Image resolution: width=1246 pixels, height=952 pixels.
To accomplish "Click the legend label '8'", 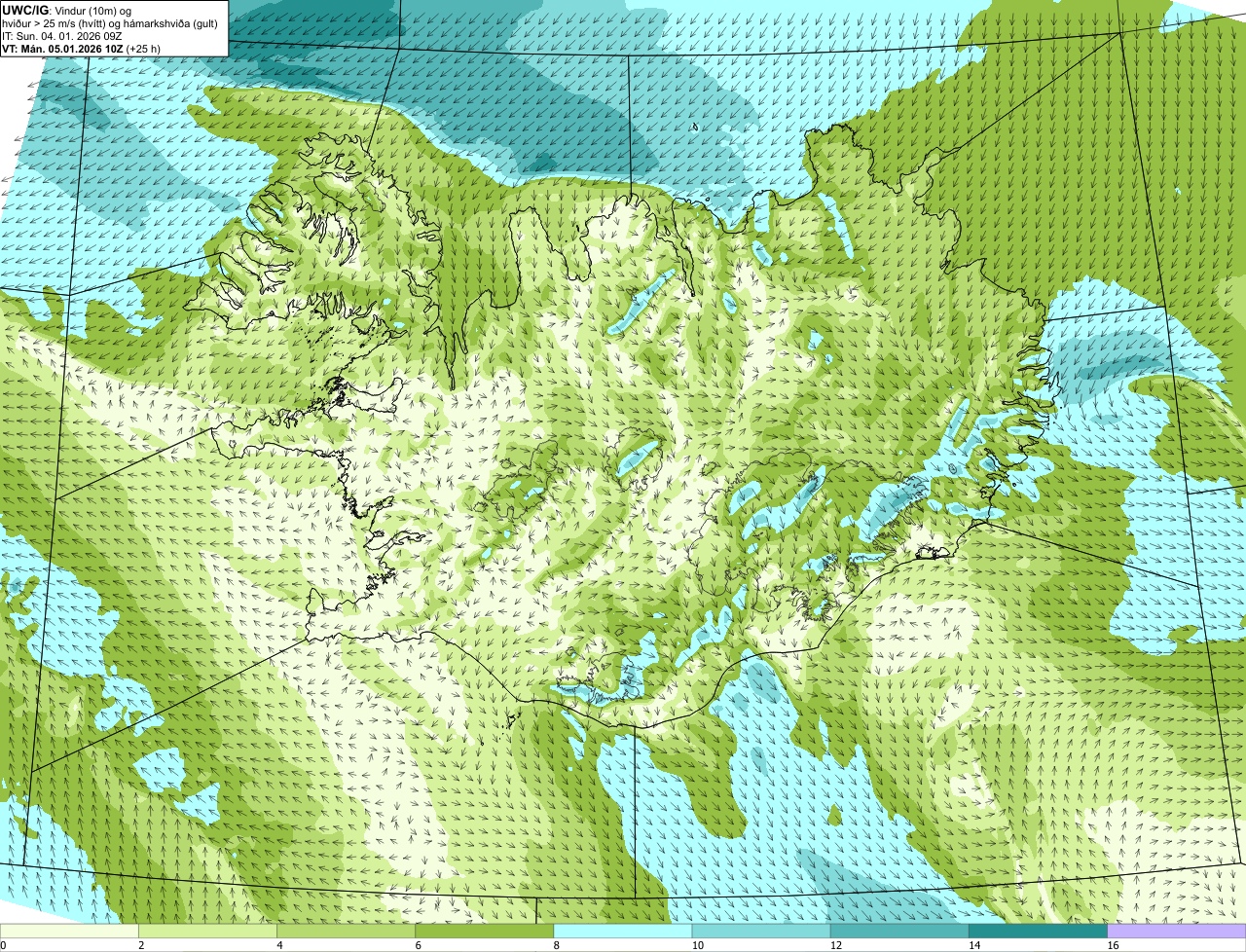I will point(556,945).
